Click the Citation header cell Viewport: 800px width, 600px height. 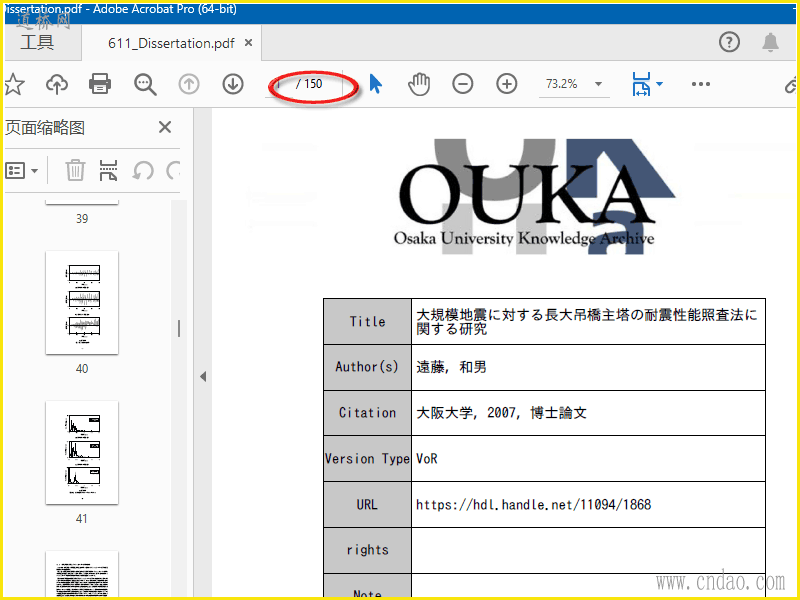click(x=367, y=413)
